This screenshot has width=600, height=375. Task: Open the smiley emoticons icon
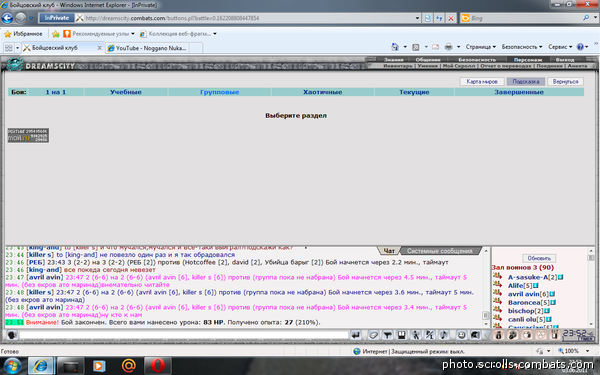click(461, 335)
